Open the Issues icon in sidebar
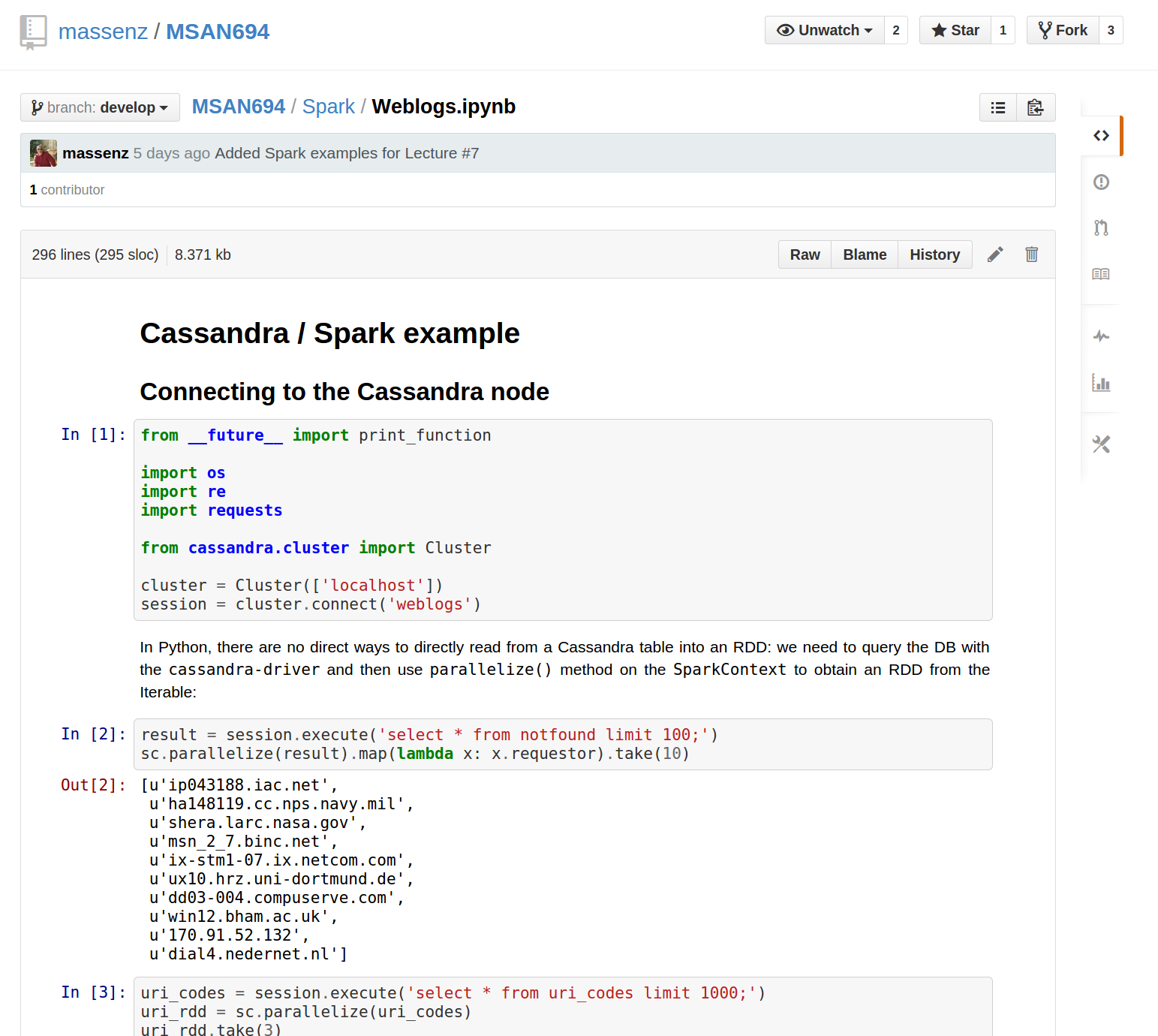Image resolution: width=1158 pixels, height=1036 pixels. (1101, 182)
